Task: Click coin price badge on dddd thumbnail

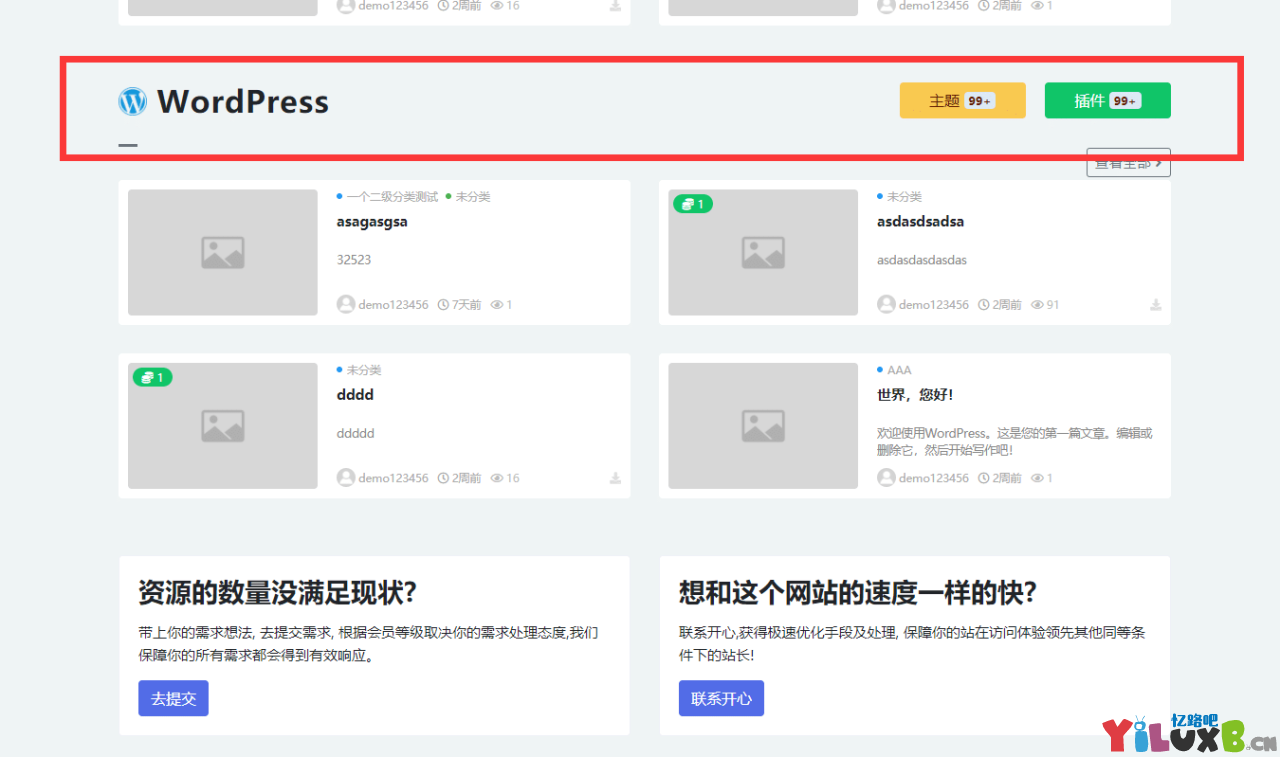Action: [x=153, y=377]
